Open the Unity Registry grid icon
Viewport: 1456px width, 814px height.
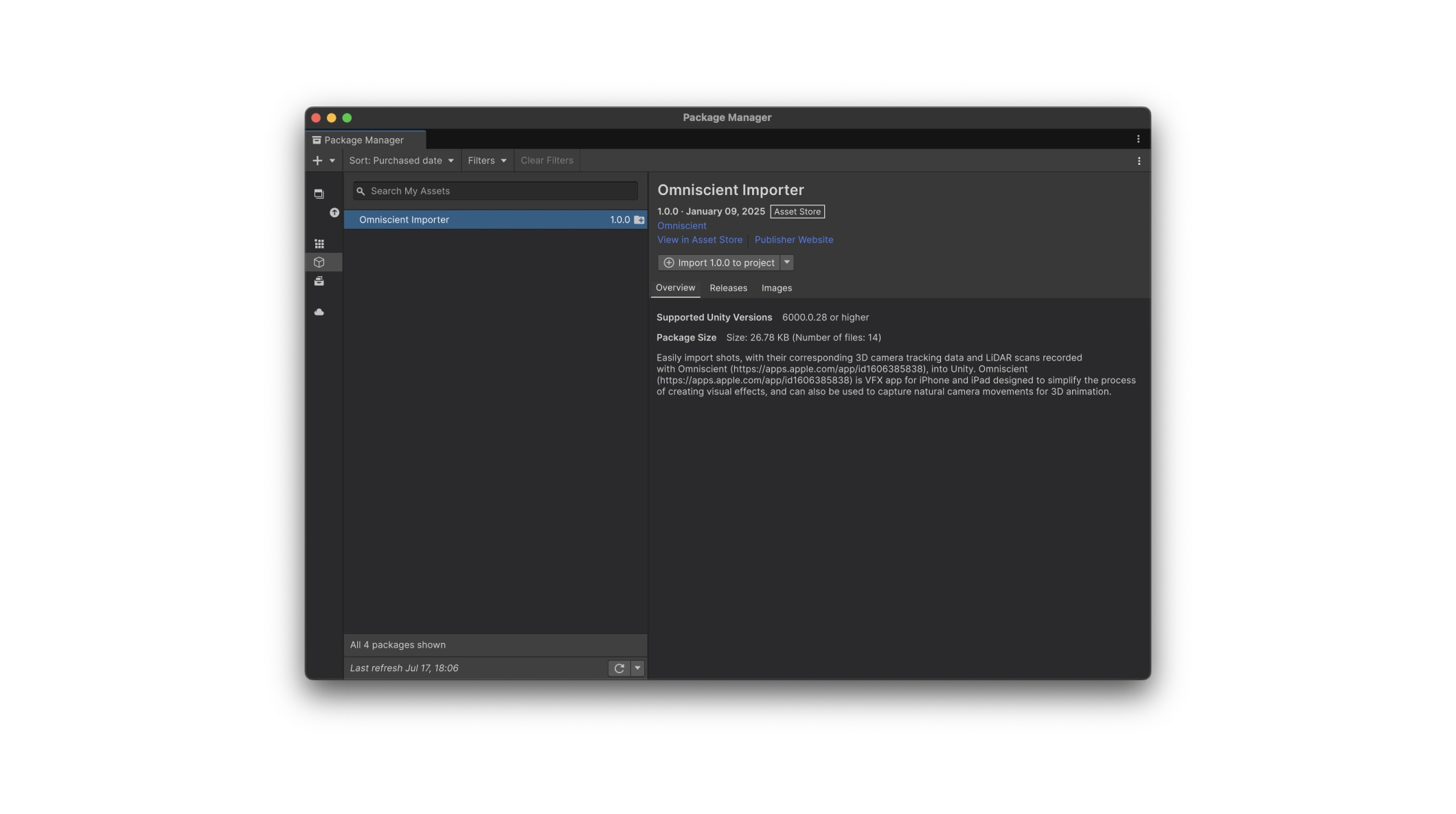(319, 244)
